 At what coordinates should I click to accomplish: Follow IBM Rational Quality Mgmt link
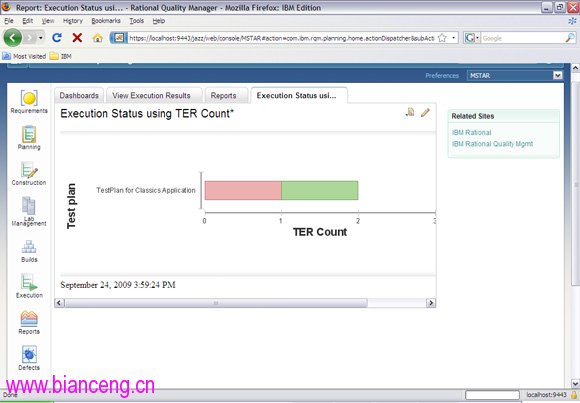pos(492,144)
